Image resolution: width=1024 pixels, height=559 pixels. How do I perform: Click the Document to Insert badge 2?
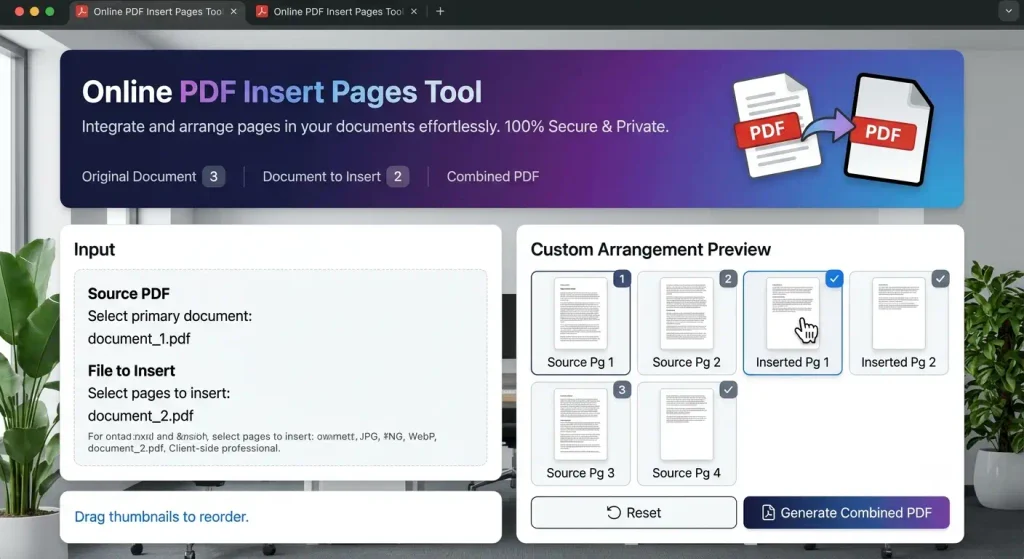click(398, 176)
